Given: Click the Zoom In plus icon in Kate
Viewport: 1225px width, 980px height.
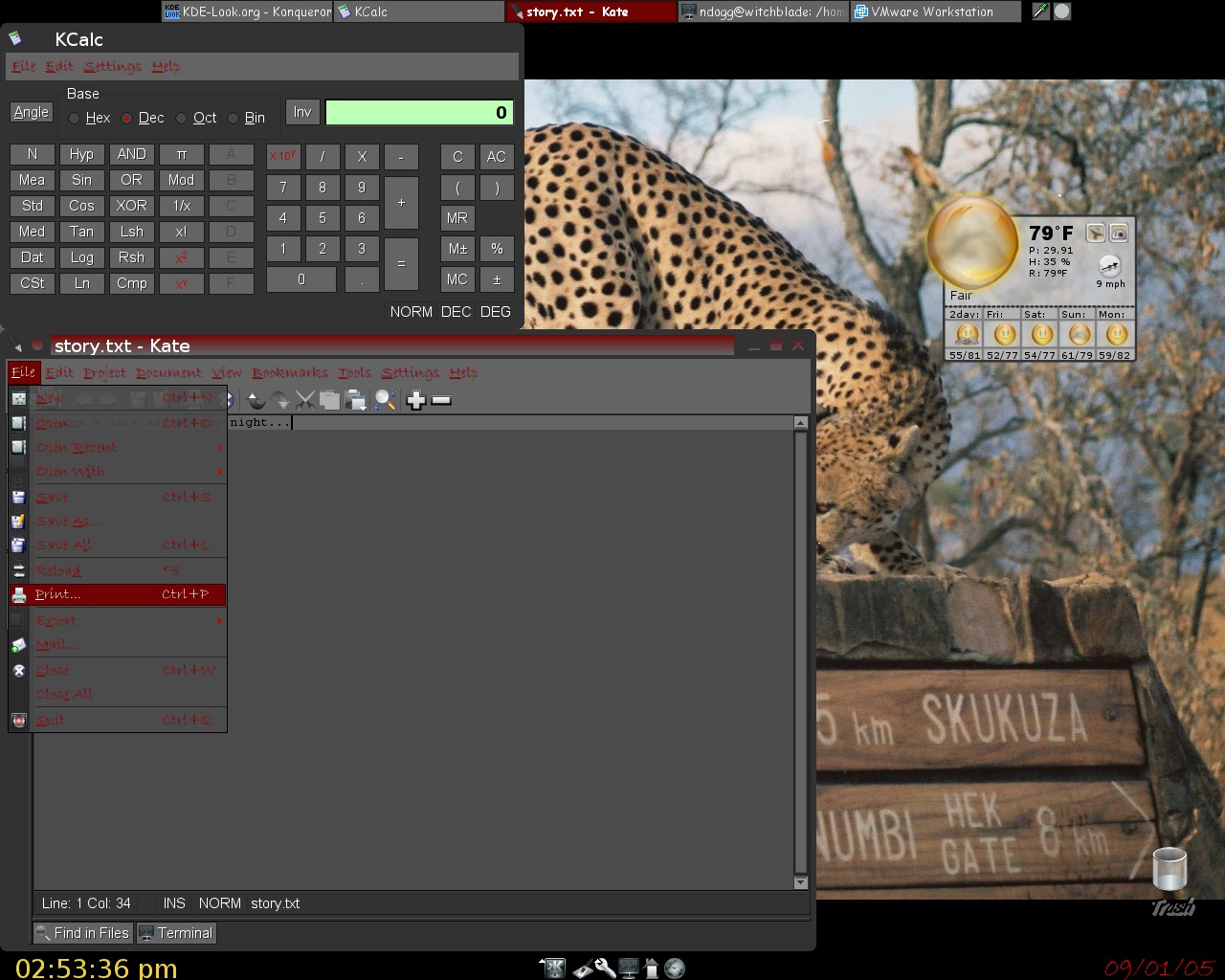Looking at the screenshot, I should pos(415,400).
